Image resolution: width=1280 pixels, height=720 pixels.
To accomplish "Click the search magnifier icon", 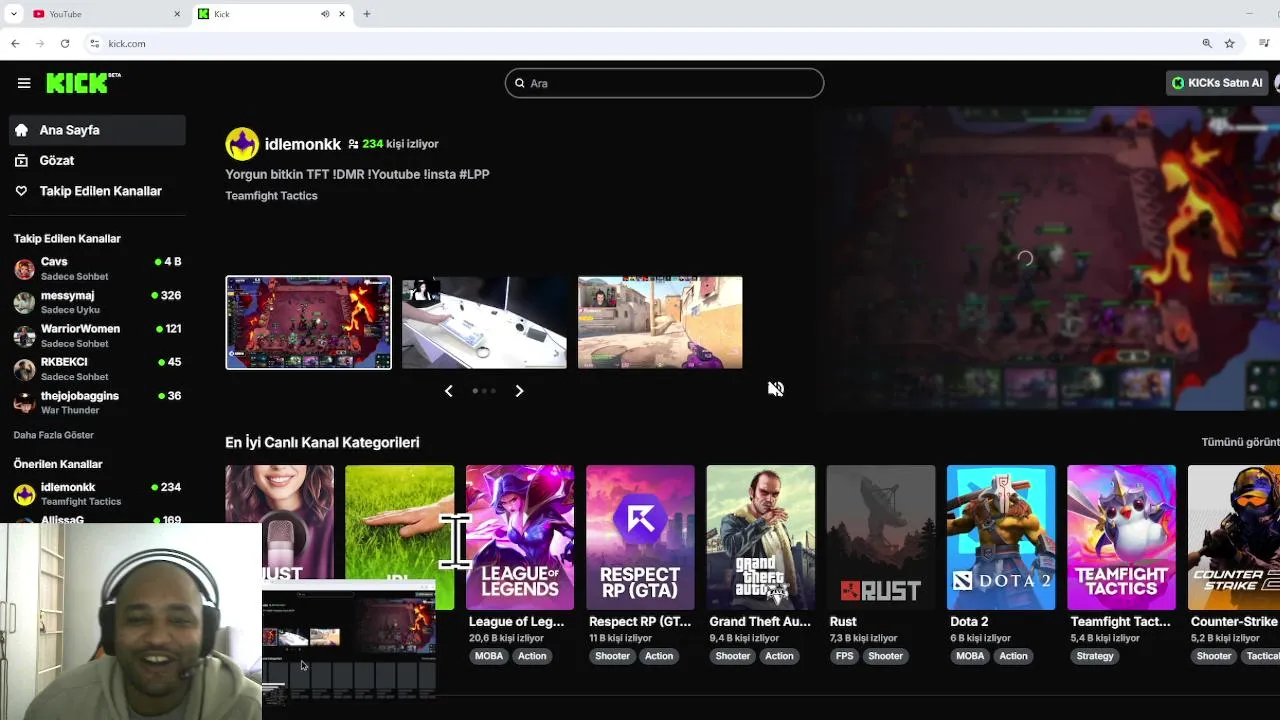I will point(519,83).
